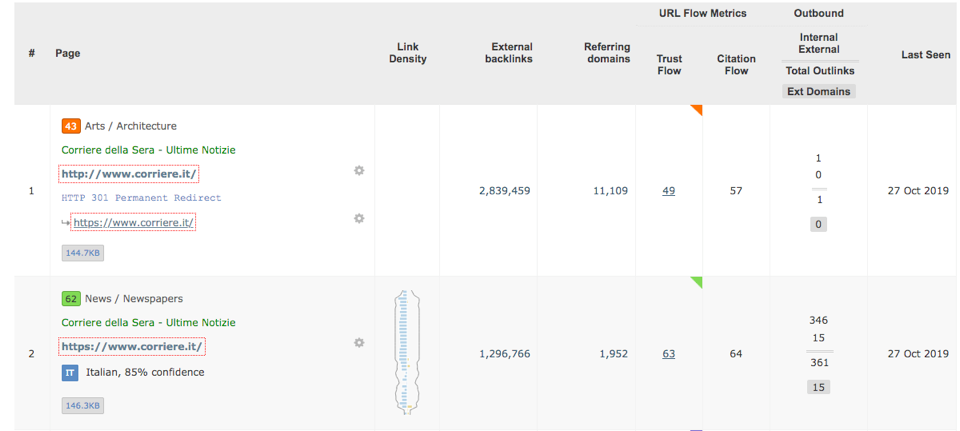This screenshot has height=431, width=960.
Task: Sort by External backlinks column header
Action: coord(512,53)
